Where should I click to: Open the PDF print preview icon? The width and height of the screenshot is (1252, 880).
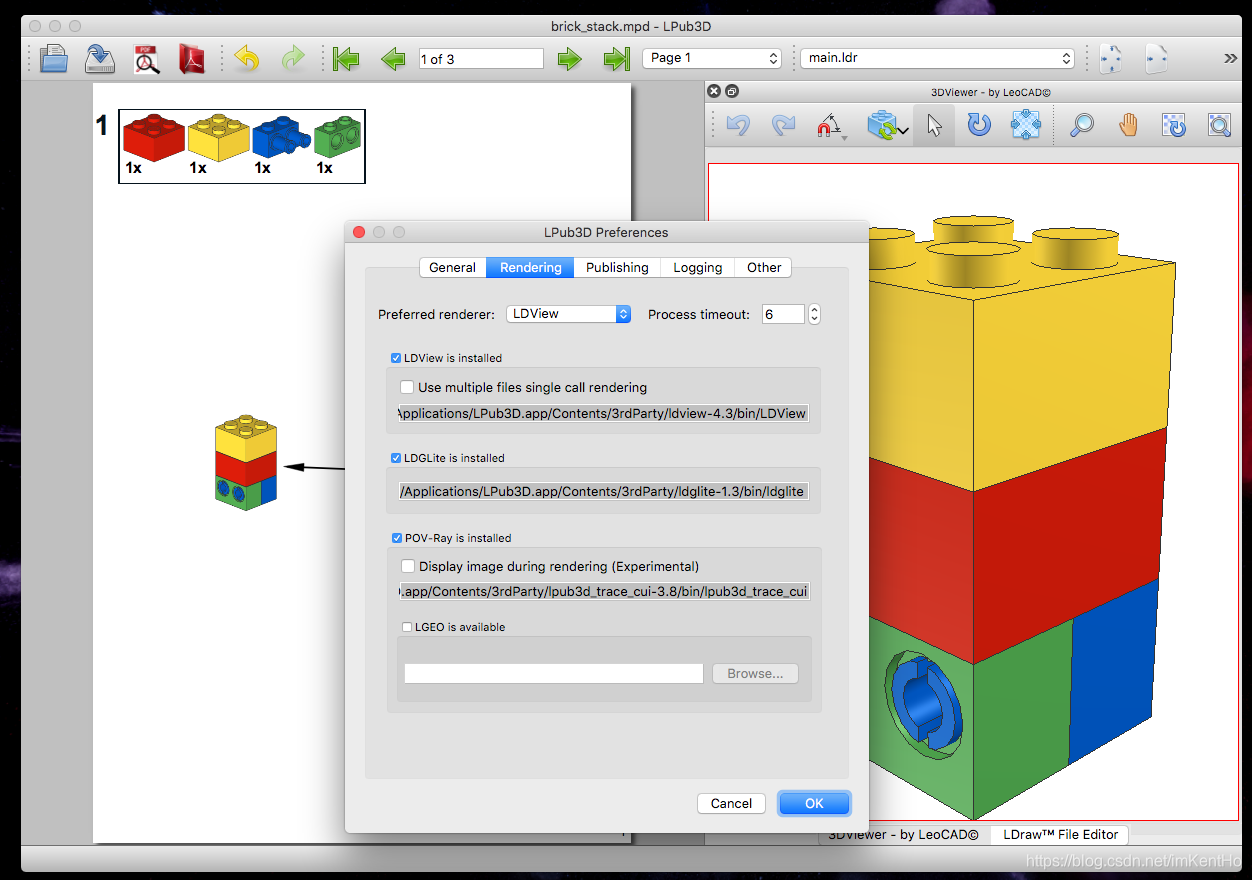147,59
